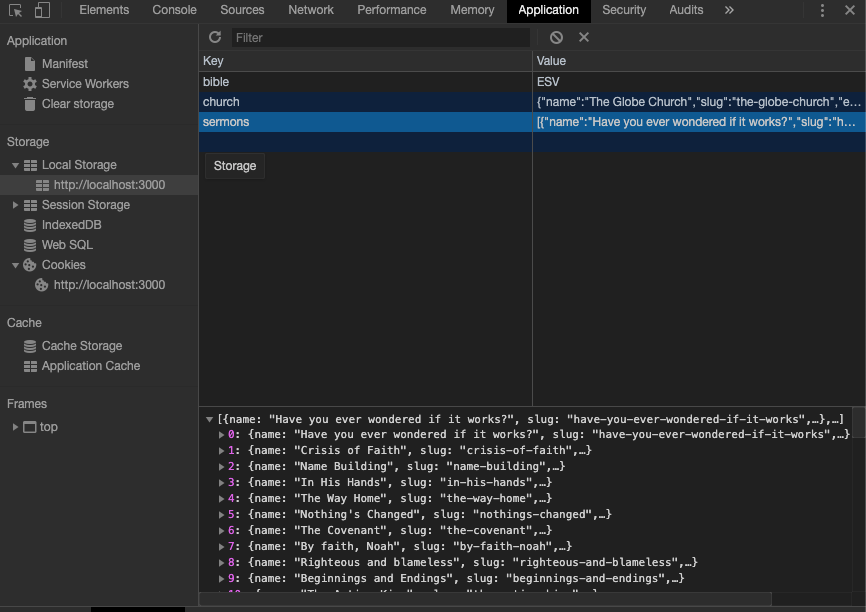Screen dimensions: 866x612
Task: Open the Sources tab
Action: point(242,10)
